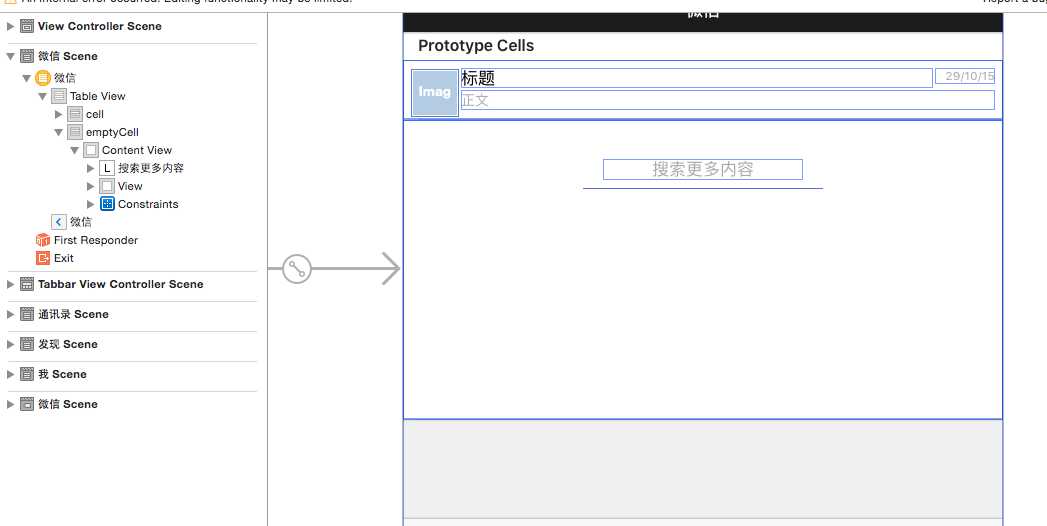The width and height of the screenshot is (1047, 526).
Task: Click the Tabbar View Controller Scene icon
Action: tap(27, 284)
